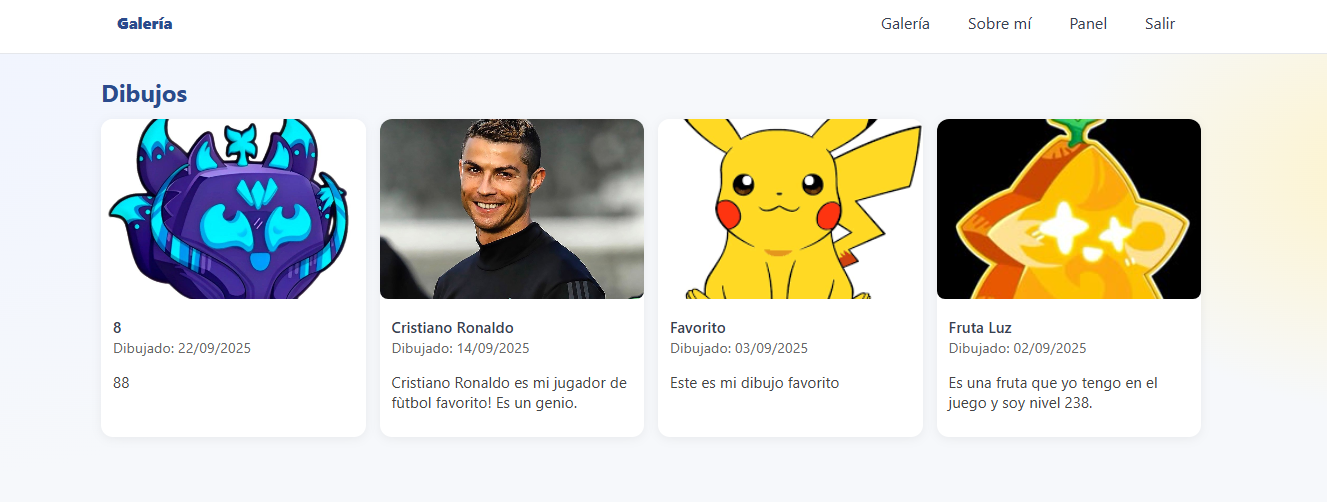The image size is (1327, 502).
Task: Click the "Favorito" card title
Action: pos(698,328)
